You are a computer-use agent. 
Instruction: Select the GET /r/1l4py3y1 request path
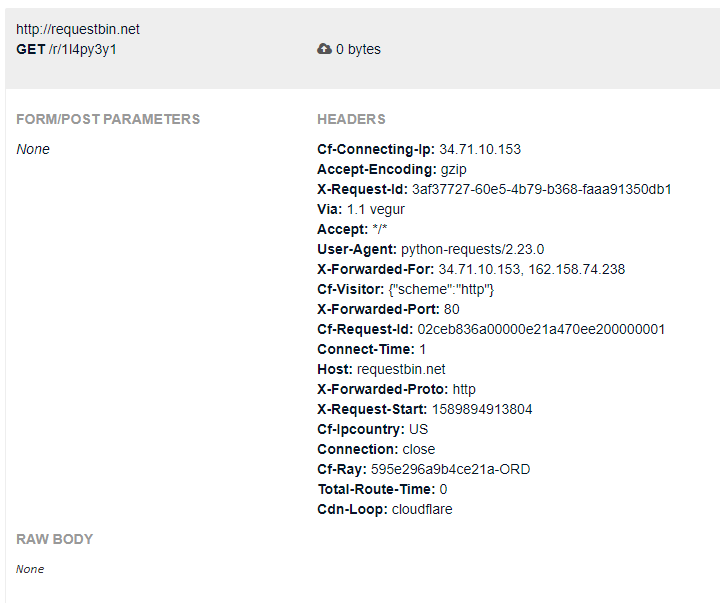point(66,50)
